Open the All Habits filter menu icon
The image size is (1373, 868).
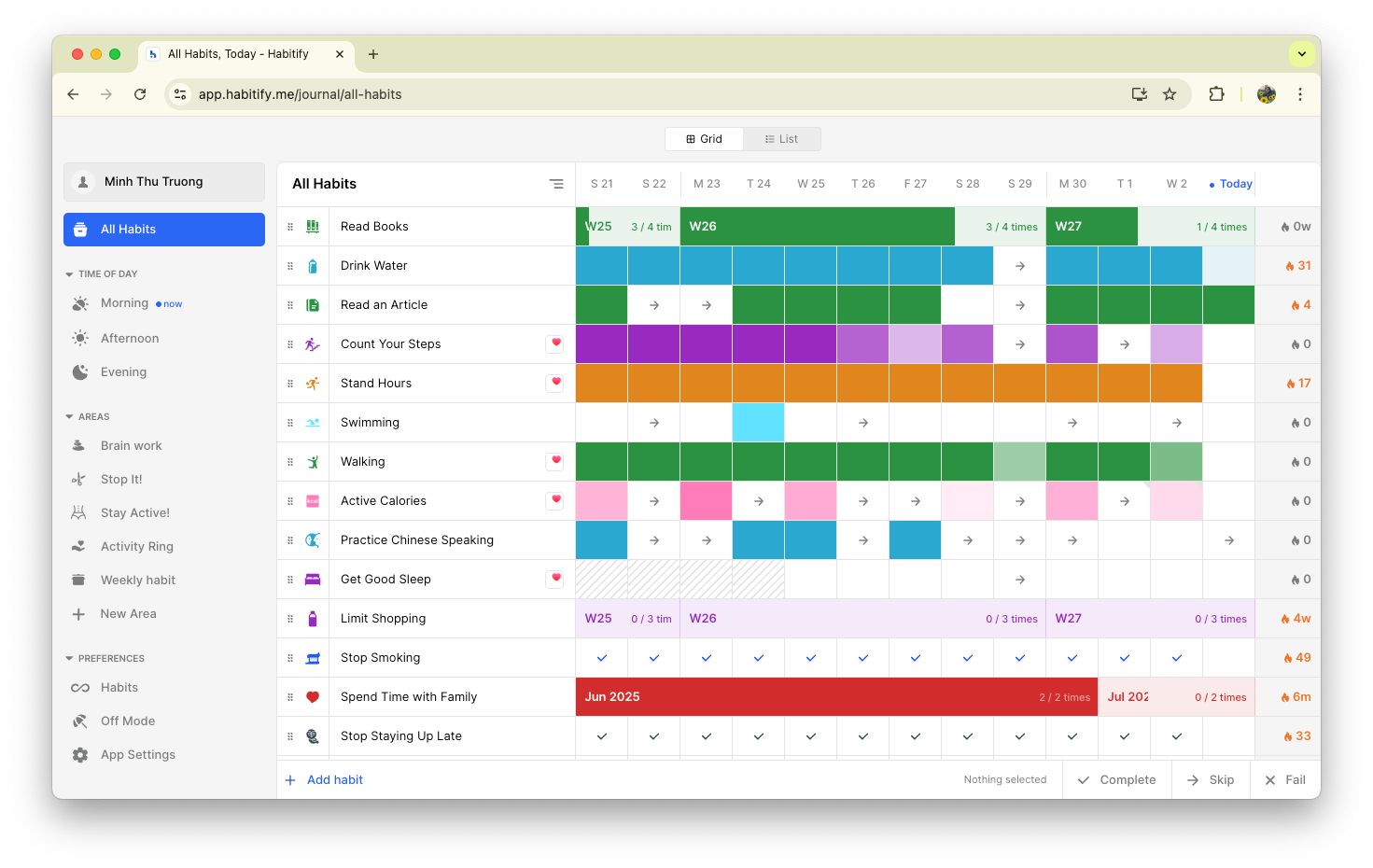(556, 184)
